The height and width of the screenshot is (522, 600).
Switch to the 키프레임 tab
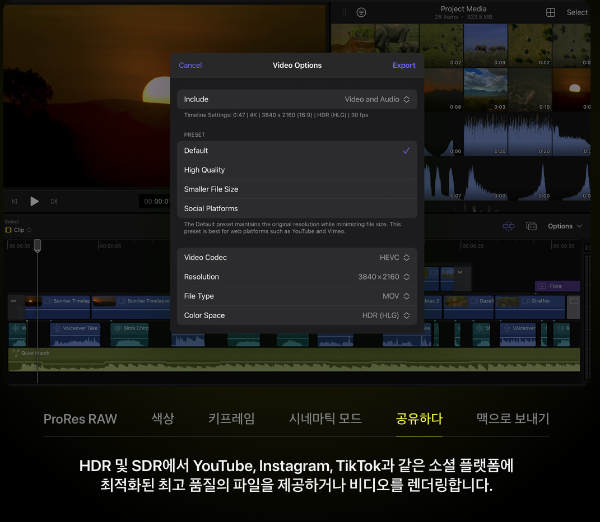click(x=232, y=418)
